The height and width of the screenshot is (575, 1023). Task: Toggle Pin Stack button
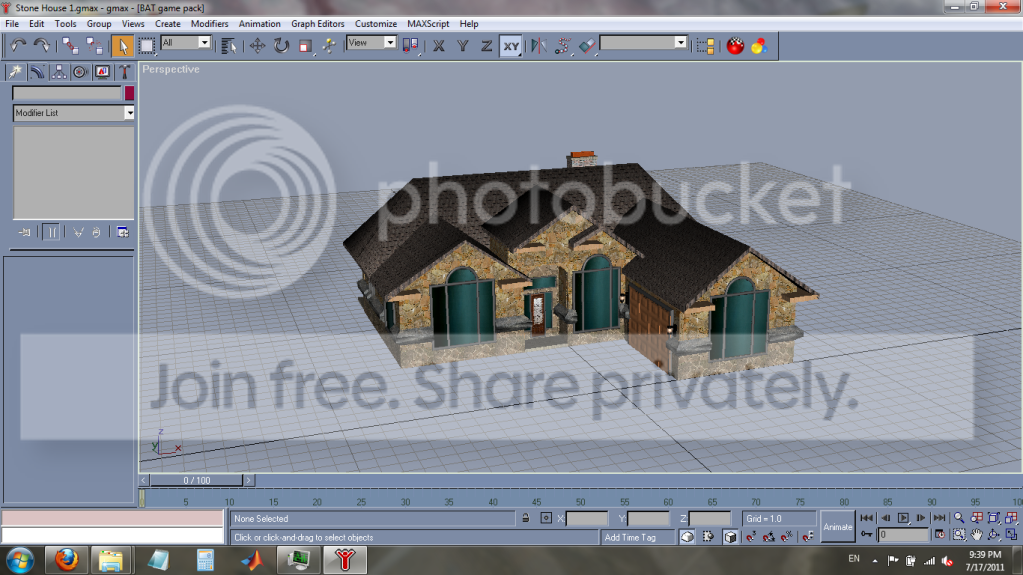(x=25, y=232)
